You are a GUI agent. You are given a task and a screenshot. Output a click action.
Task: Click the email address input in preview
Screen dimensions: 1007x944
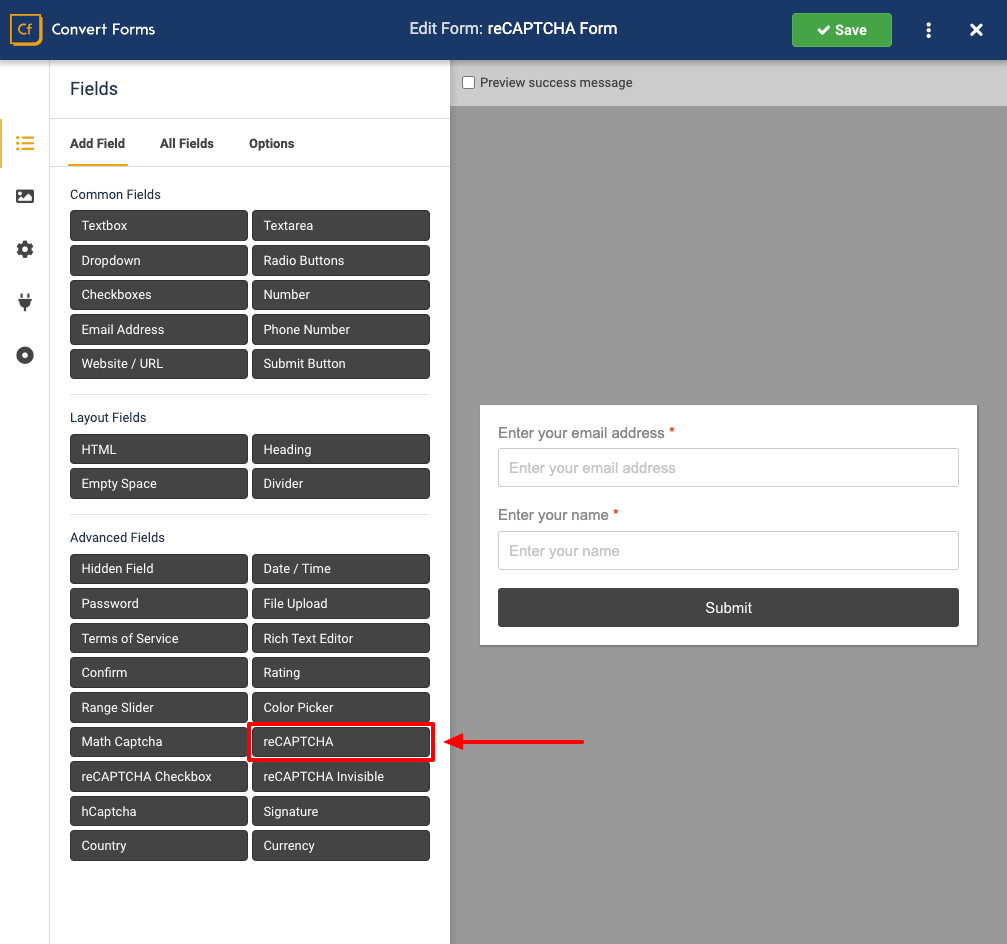click(728, 468)
